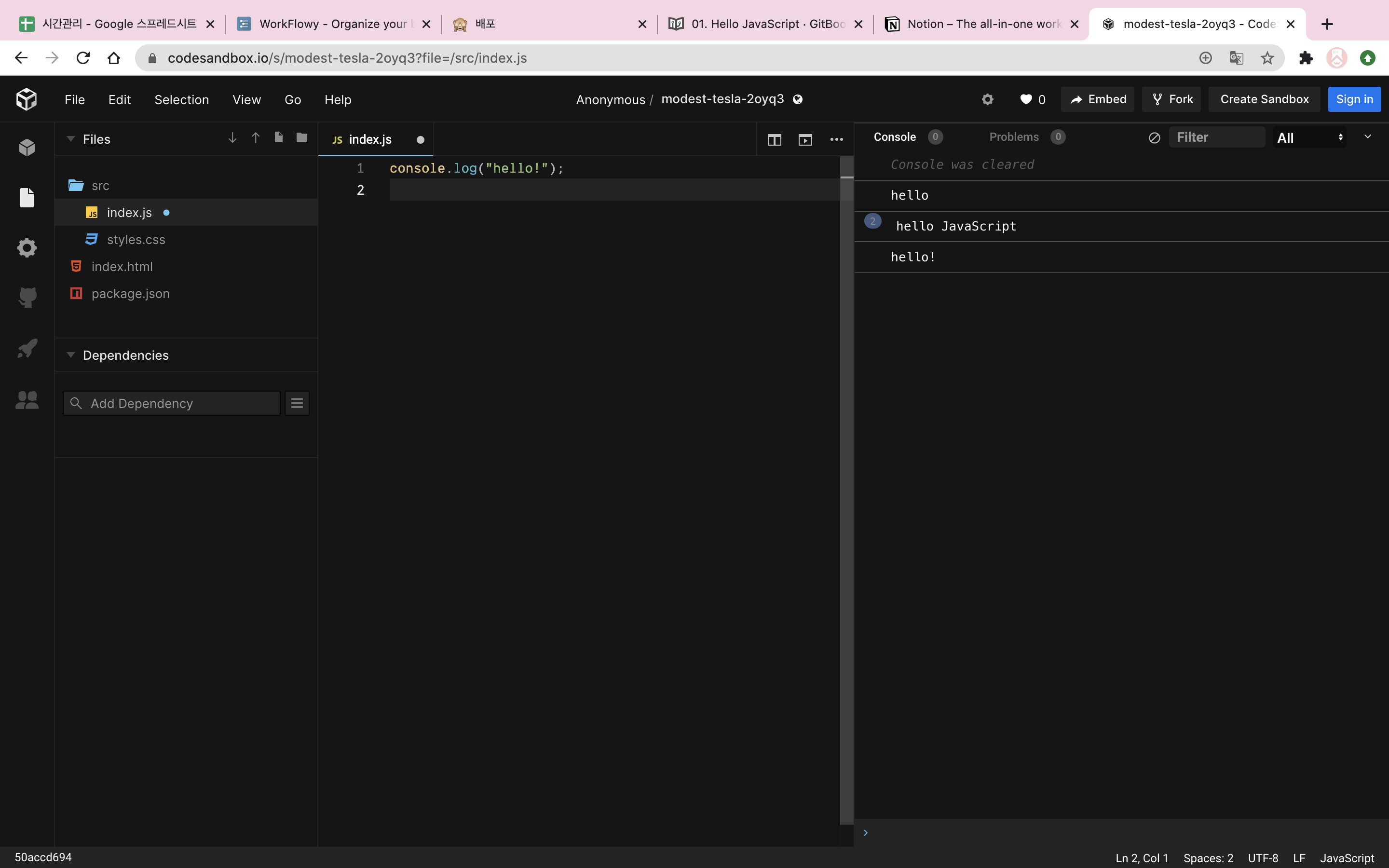This screenshot has width=1389, height=868.
Task: Collapse the Dependencies section
Action: point(70,355)
